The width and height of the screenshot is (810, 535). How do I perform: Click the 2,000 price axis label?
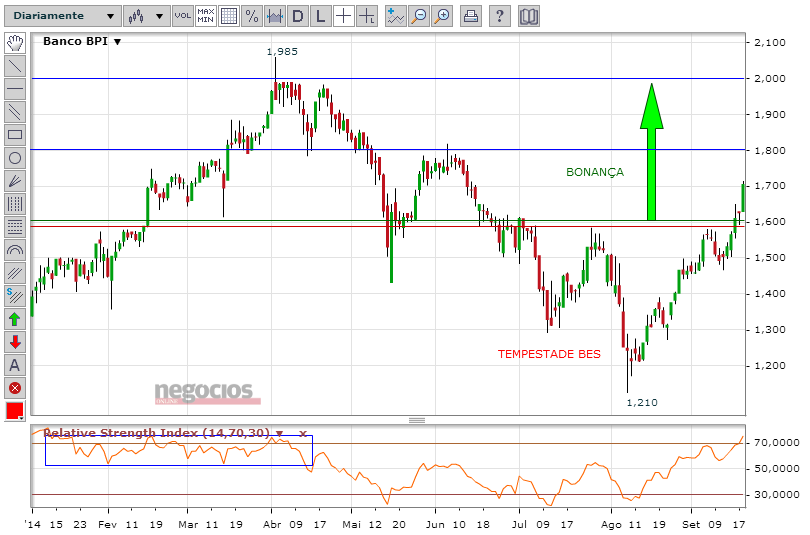tap(770, 78)
